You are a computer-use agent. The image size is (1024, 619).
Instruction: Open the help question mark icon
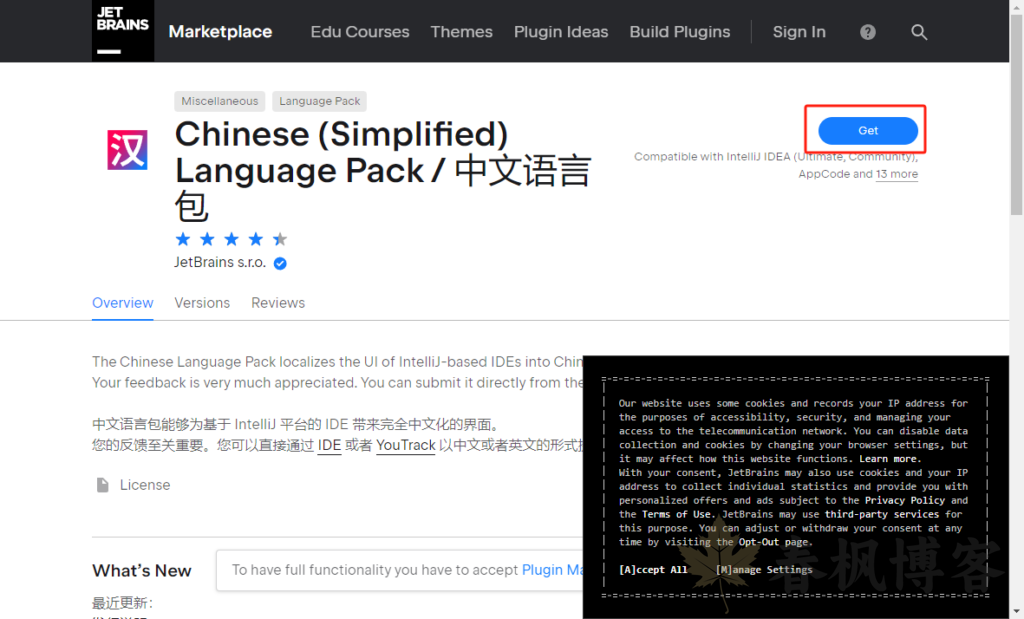point(867,32)
